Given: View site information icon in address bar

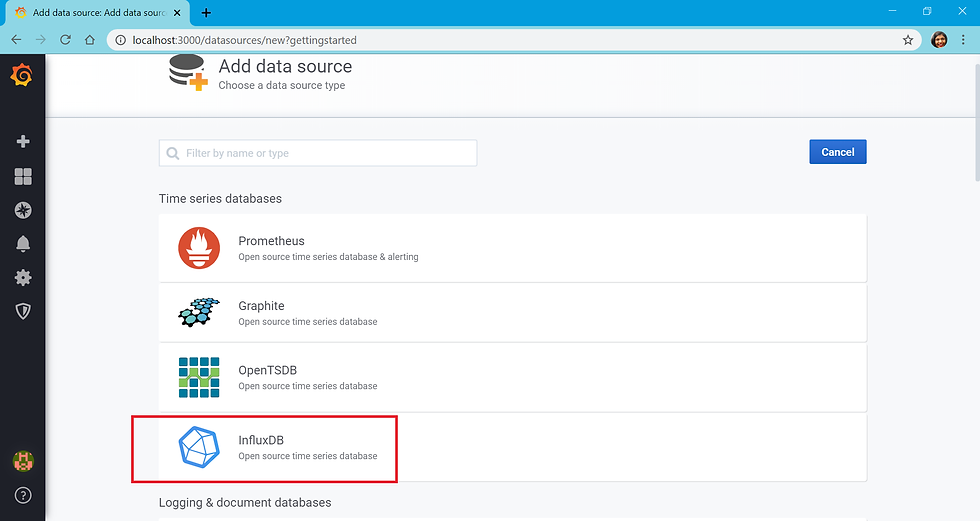Looking at the screenshot, I should click(121, 40).
